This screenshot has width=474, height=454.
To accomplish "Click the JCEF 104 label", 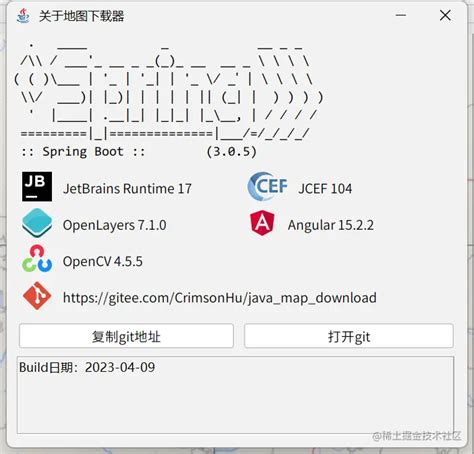I will coord(325,189).
